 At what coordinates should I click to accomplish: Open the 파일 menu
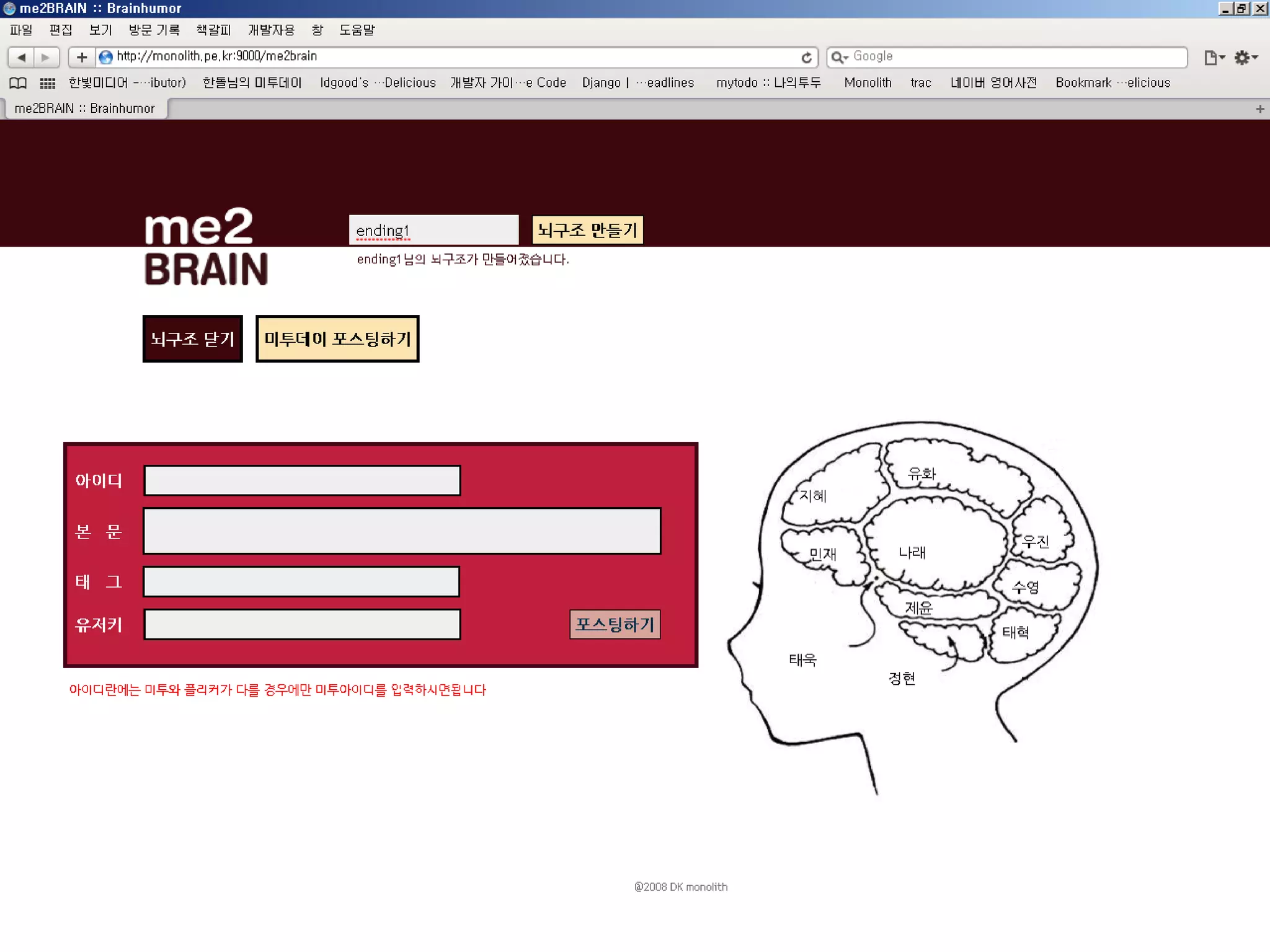[21, 30]
